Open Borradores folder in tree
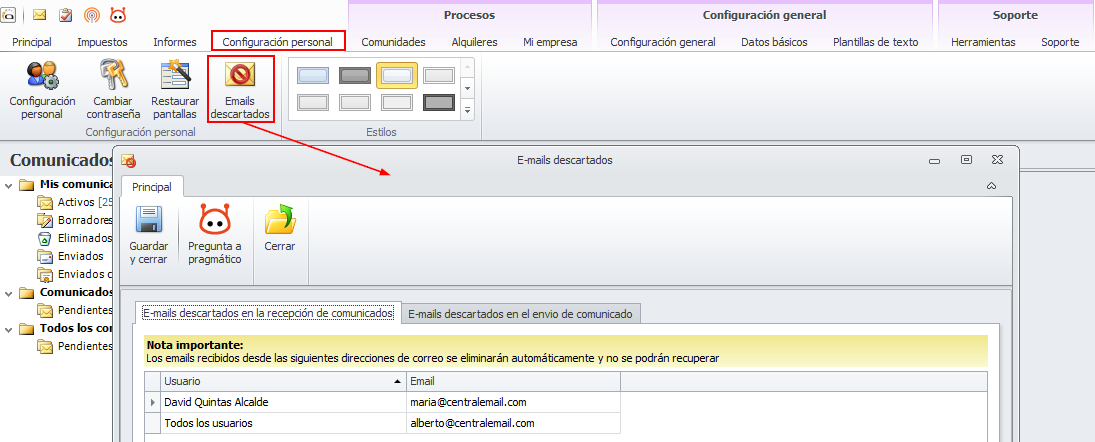 pyautogui.click(x=75, y=220)
